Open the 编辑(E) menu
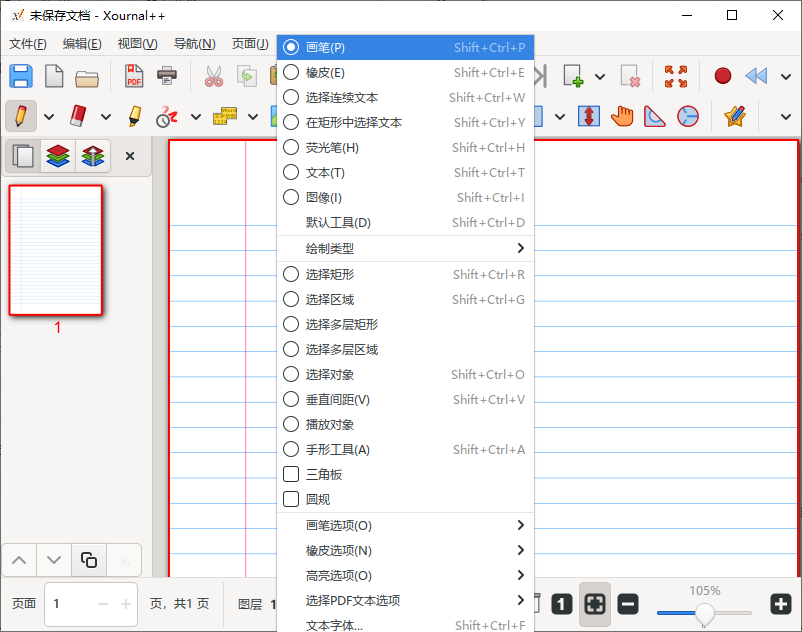 point(82,44)
